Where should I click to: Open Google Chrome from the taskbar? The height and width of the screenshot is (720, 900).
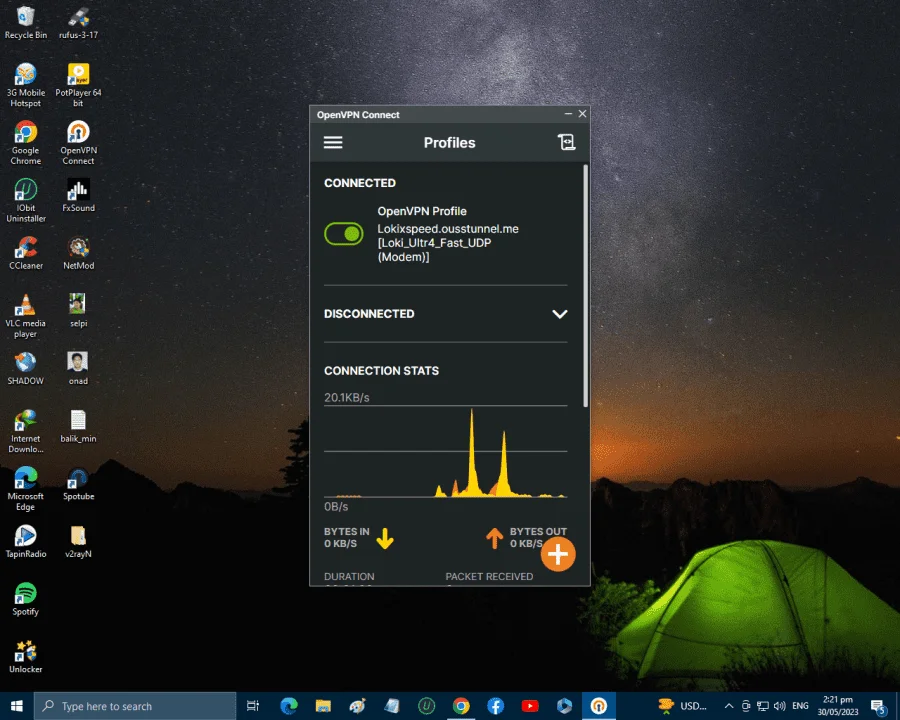tap(461, 706)
